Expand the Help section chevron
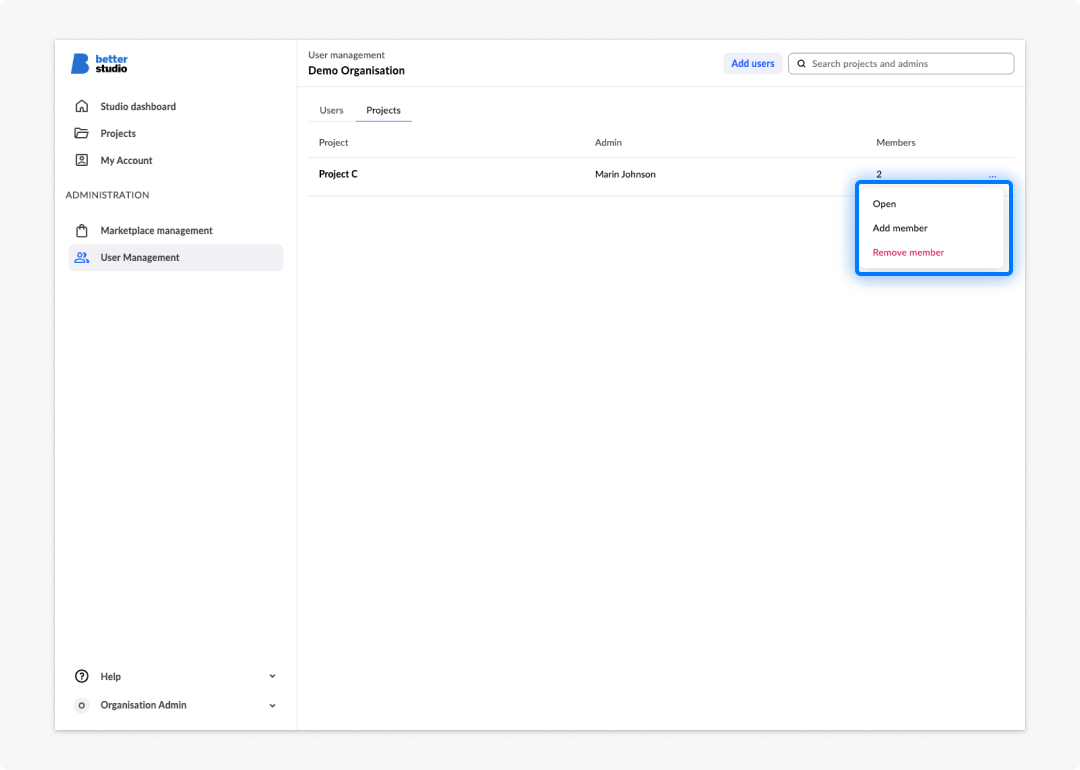The height and width of the screenshot is (770, 1080). click(x=273, y=676)
